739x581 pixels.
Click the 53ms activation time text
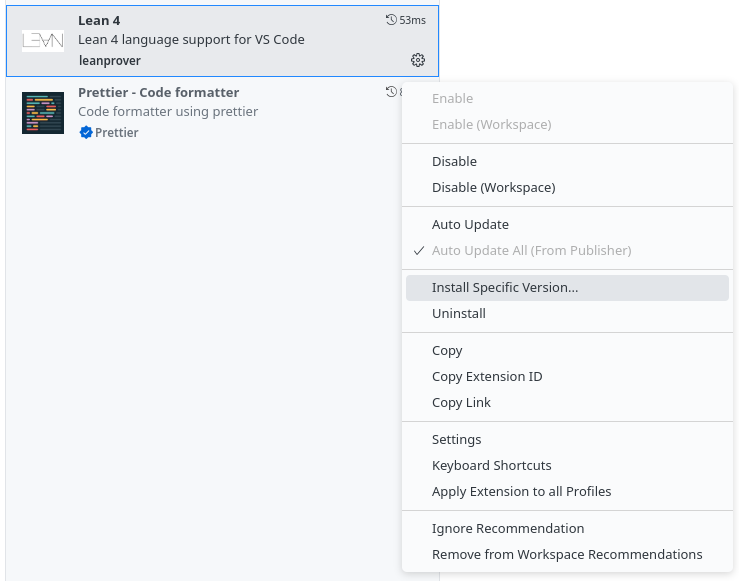click(412, 20)
